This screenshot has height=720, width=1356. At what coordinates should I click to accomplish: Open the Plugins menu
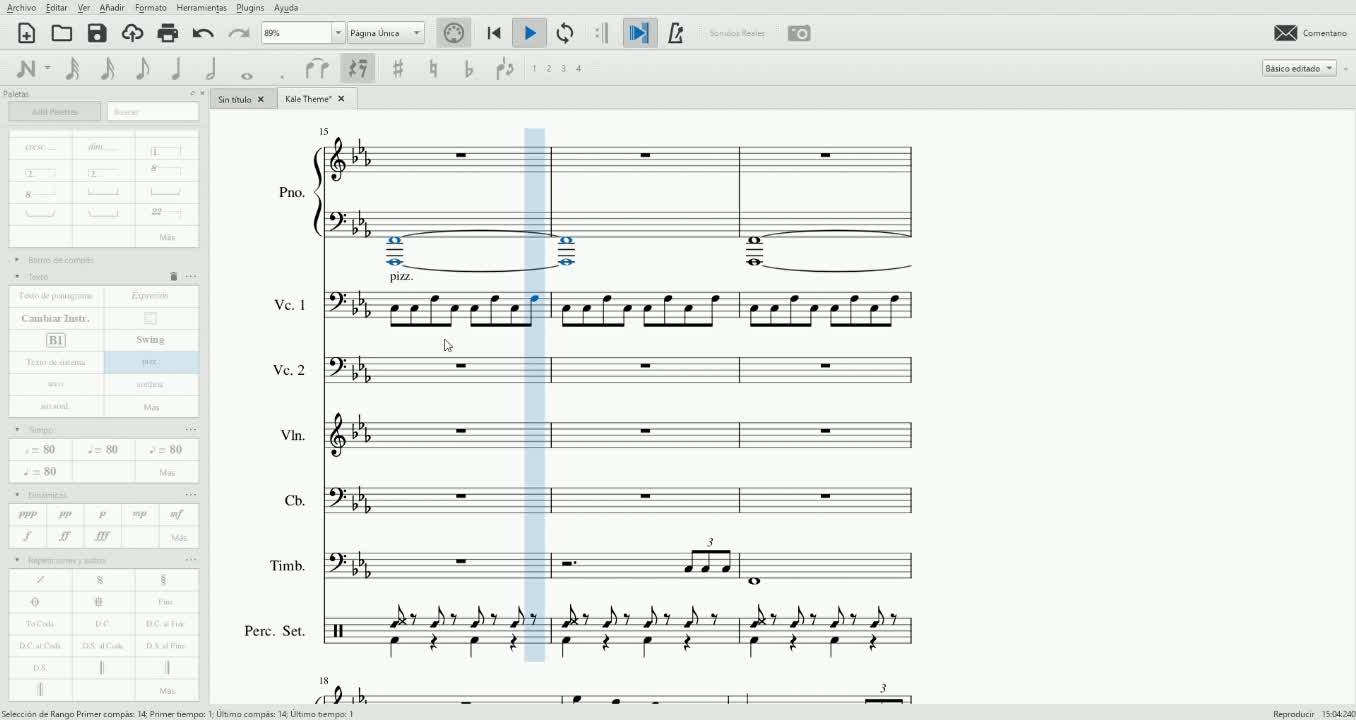[250, 7]
